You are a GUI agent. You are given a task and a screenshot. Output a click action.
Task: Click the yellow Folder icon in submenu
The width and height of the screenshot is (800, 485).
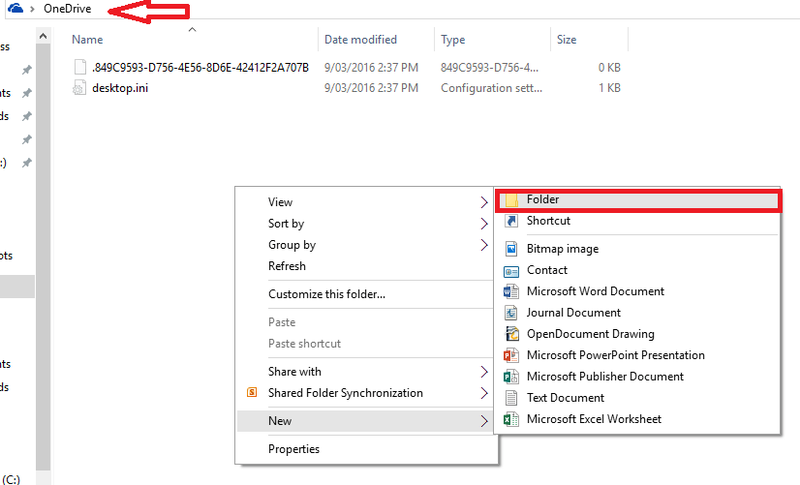tap(511, 200)
